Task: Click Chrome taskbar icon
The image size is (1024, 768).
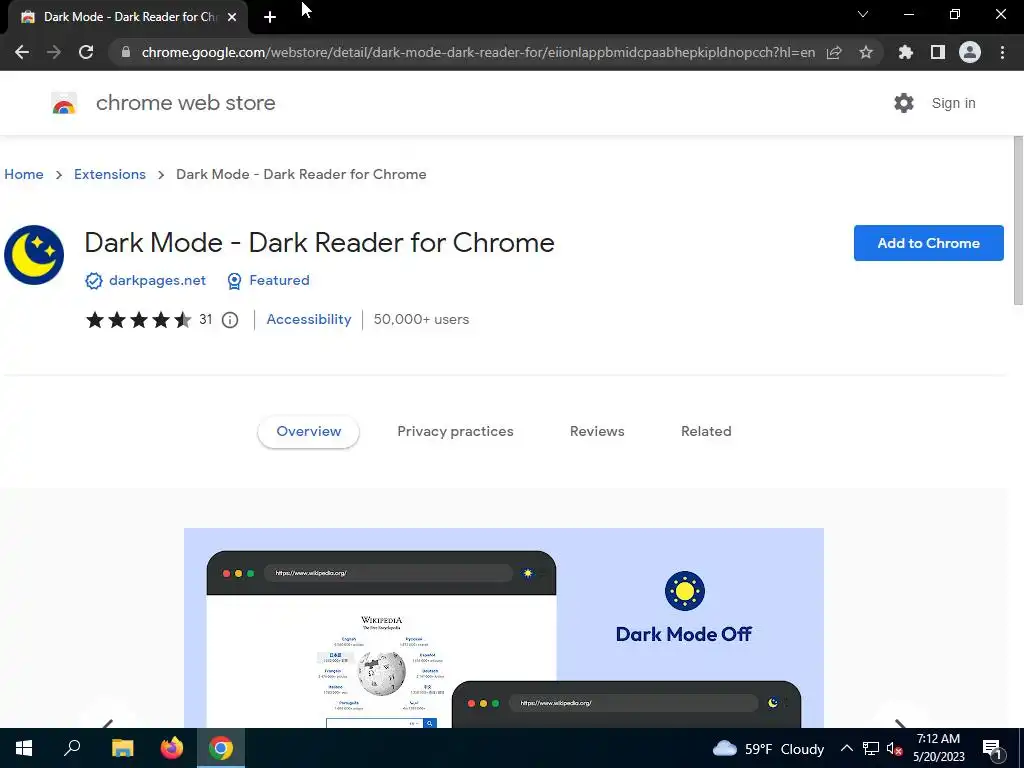Action: 221,748
